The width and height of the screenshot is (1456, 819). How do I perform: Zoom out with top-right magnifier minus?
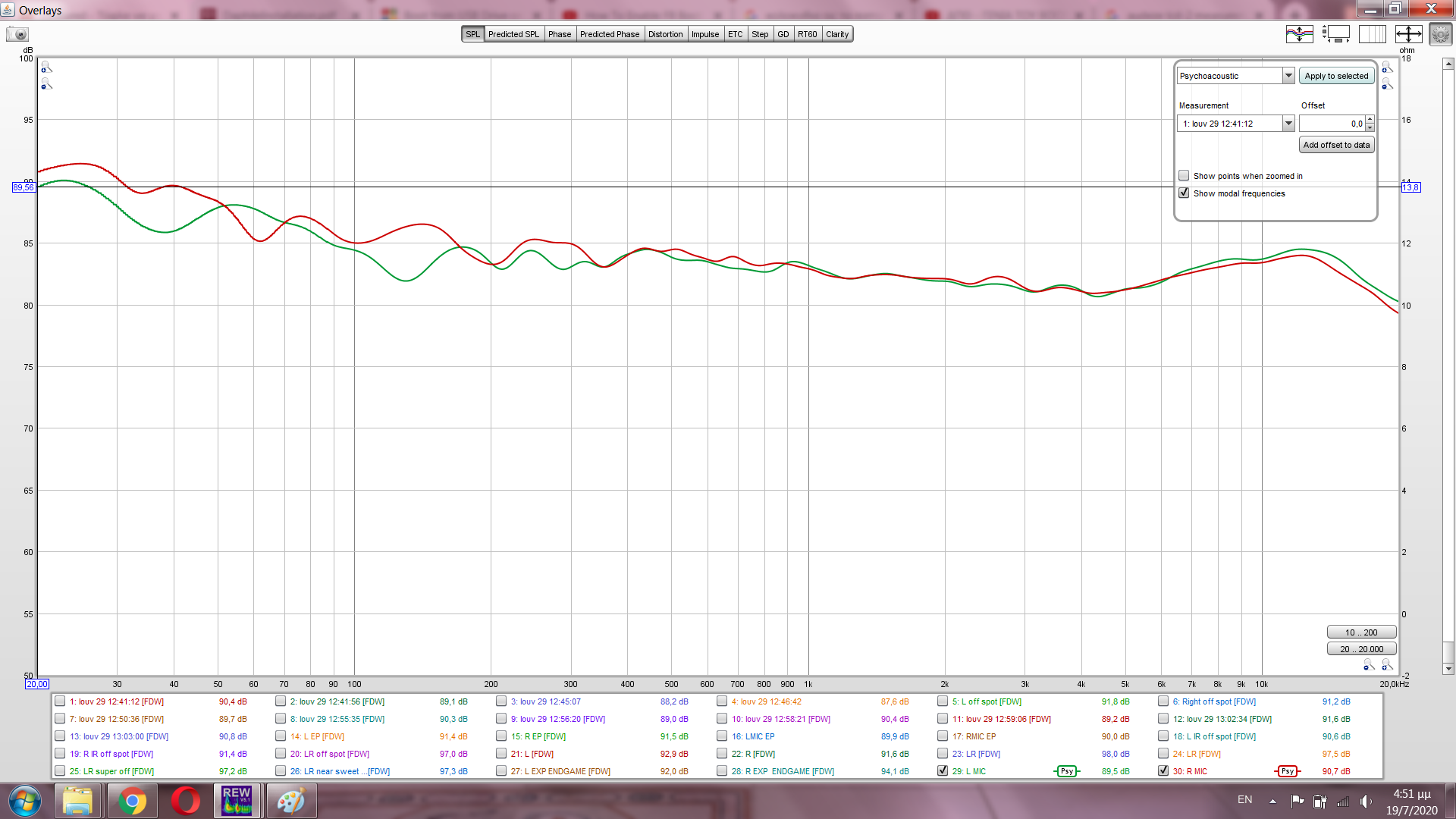click(1387, 84)
